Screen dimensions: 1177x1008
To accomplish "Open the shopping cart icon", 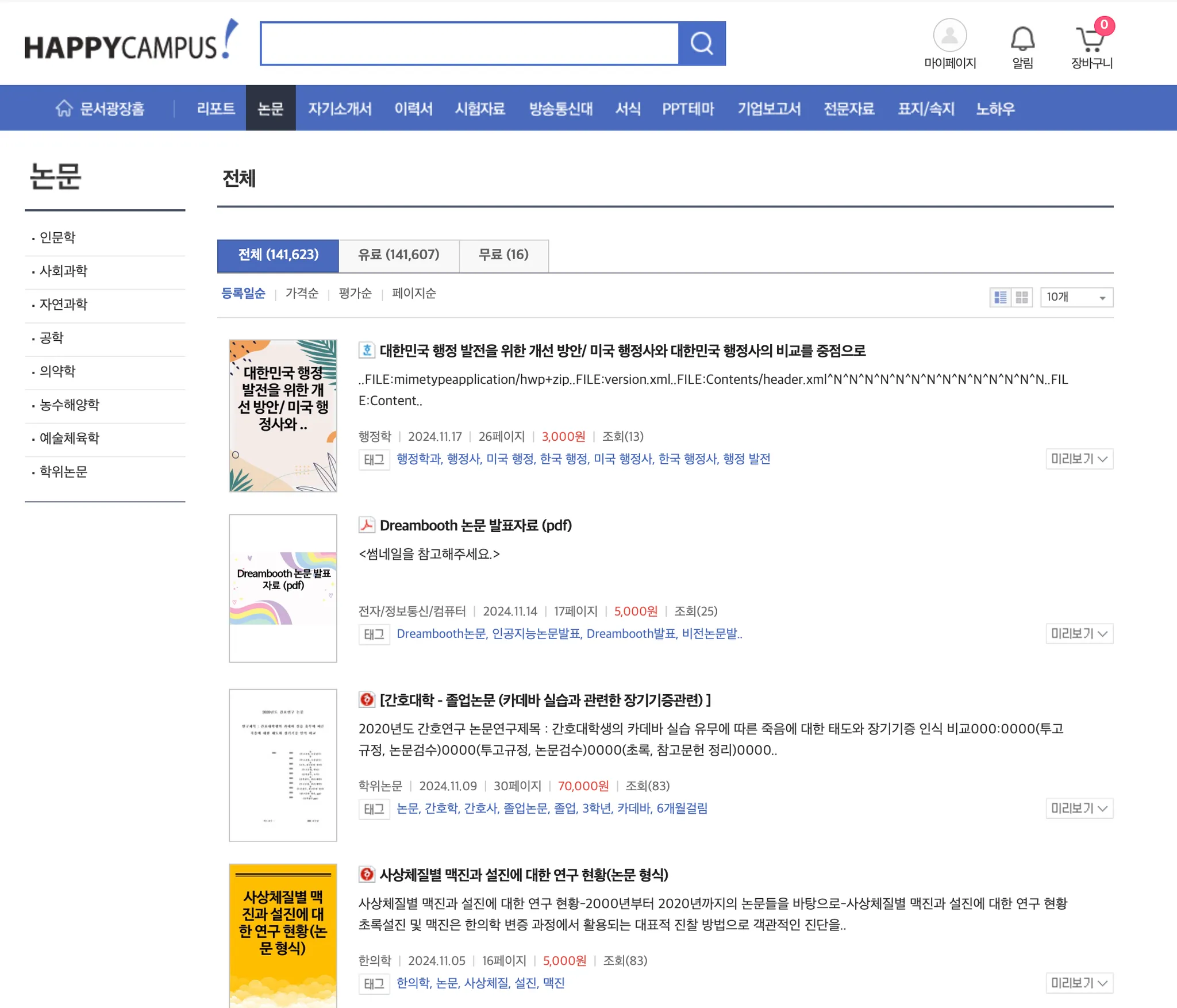I will click(x=1090, y=39).
